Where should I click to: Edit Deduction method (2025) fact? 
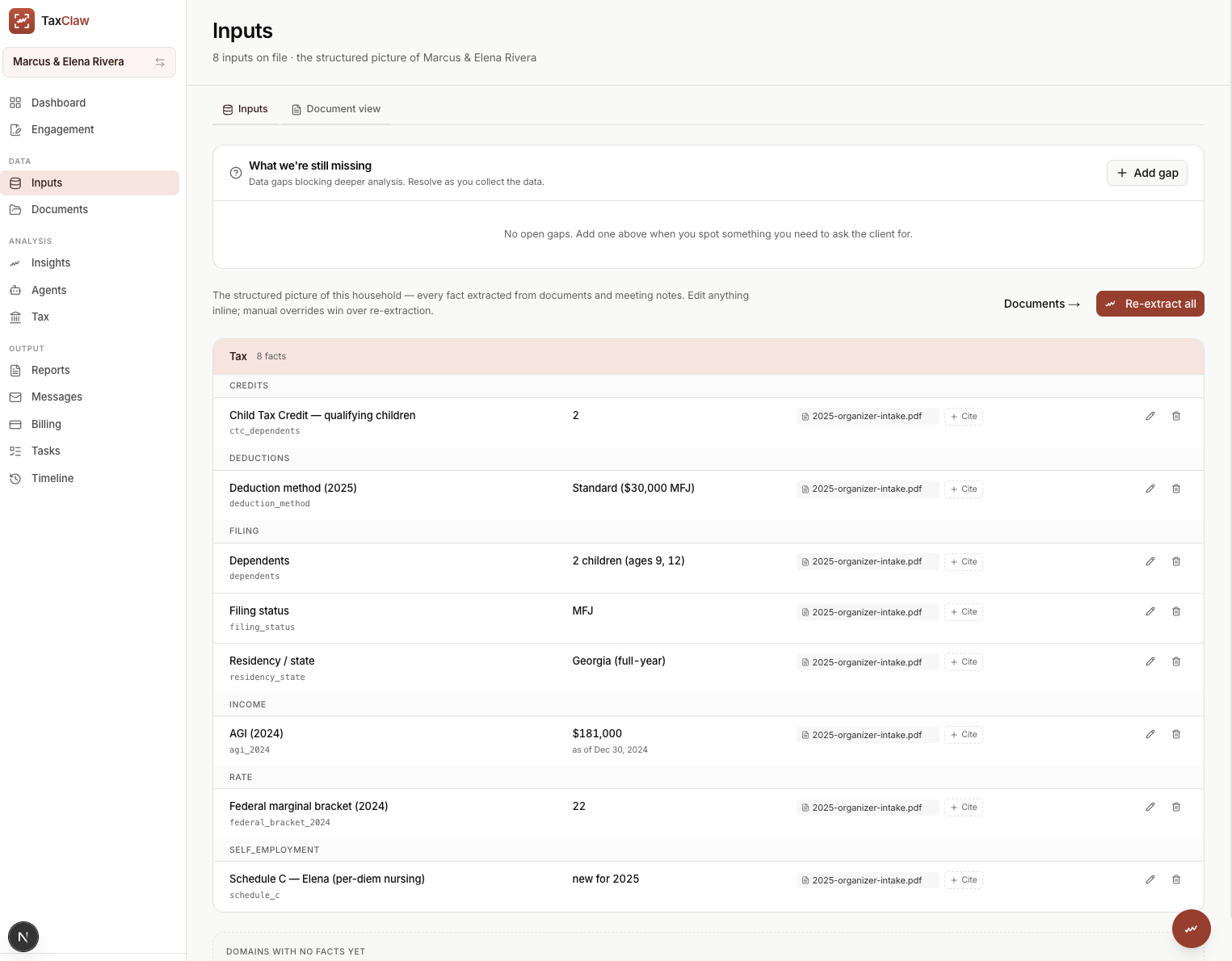point(1150,489)
